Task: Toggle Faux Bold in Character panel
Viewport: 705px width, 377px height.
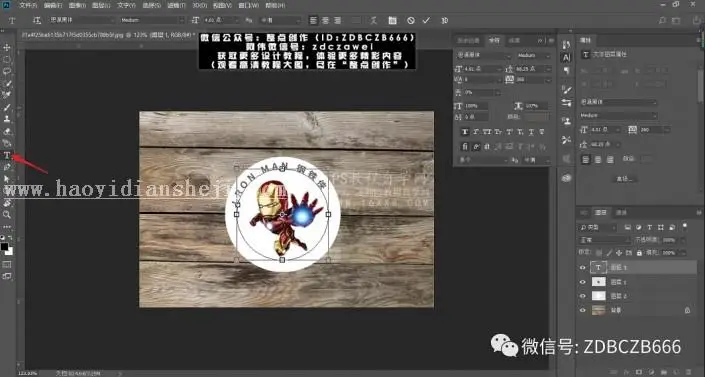Action: [465, 132]
